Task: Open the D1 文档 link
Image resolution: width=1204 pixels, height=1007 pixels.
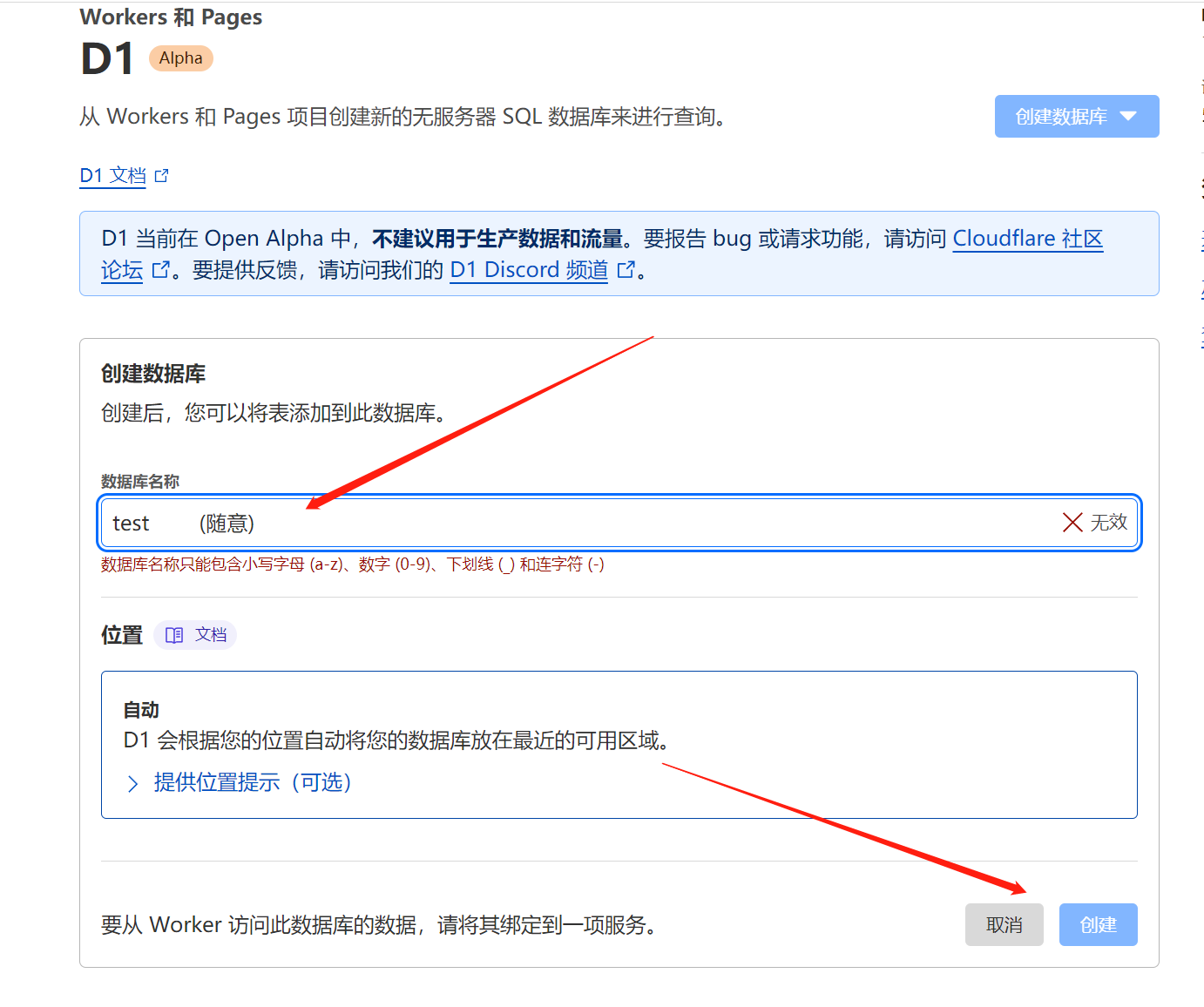Action: pos(112,175)
